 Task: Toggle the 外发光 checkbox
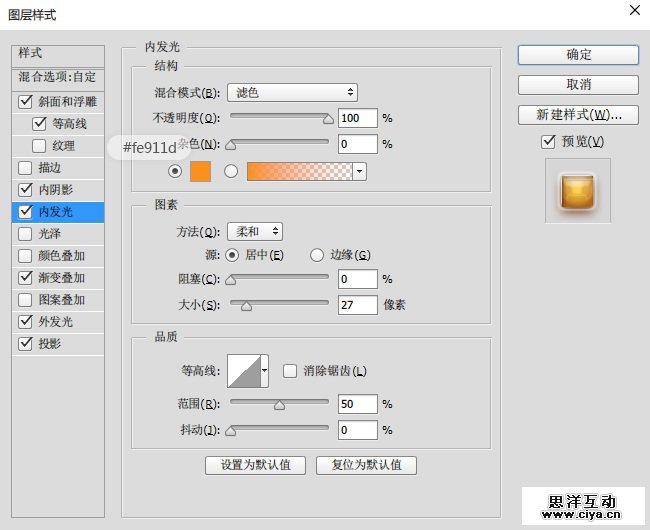(x=25, y=322)
